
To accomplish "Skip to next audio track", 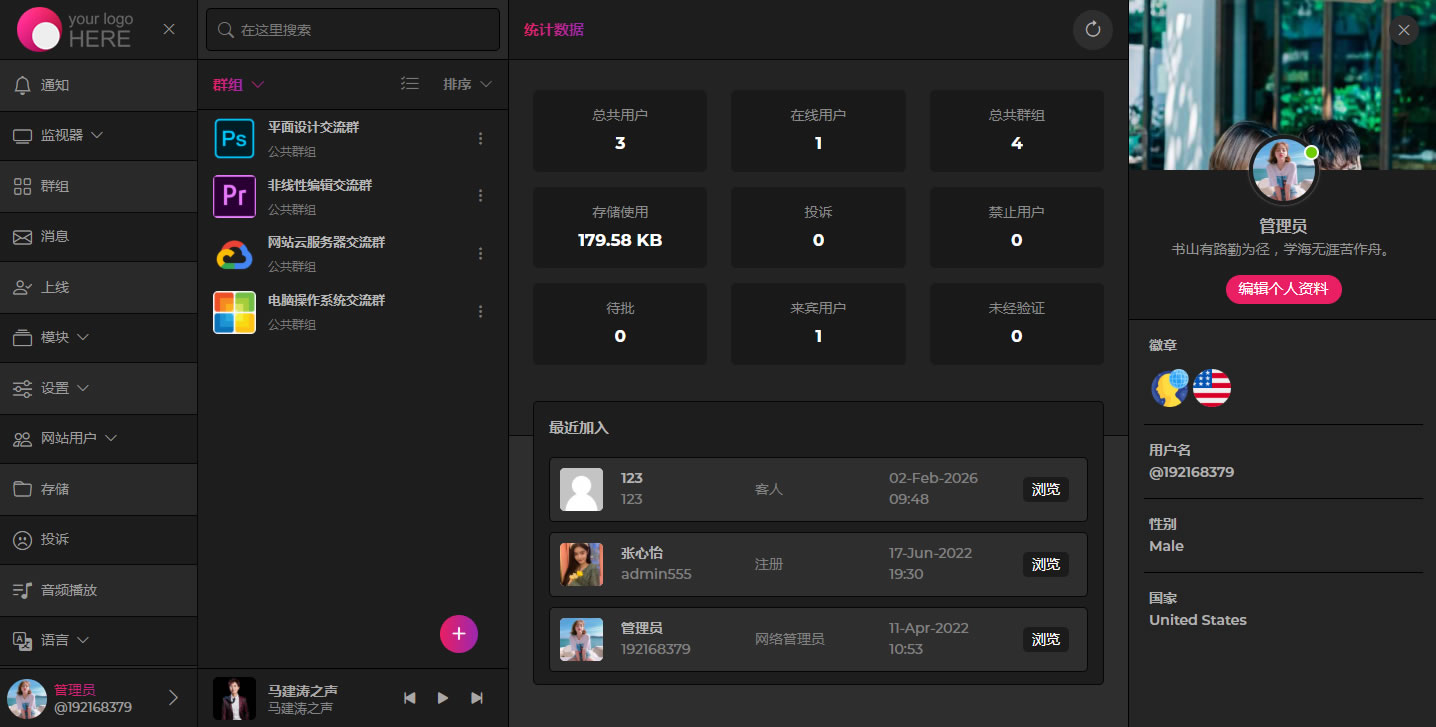I will pos(477,698).
